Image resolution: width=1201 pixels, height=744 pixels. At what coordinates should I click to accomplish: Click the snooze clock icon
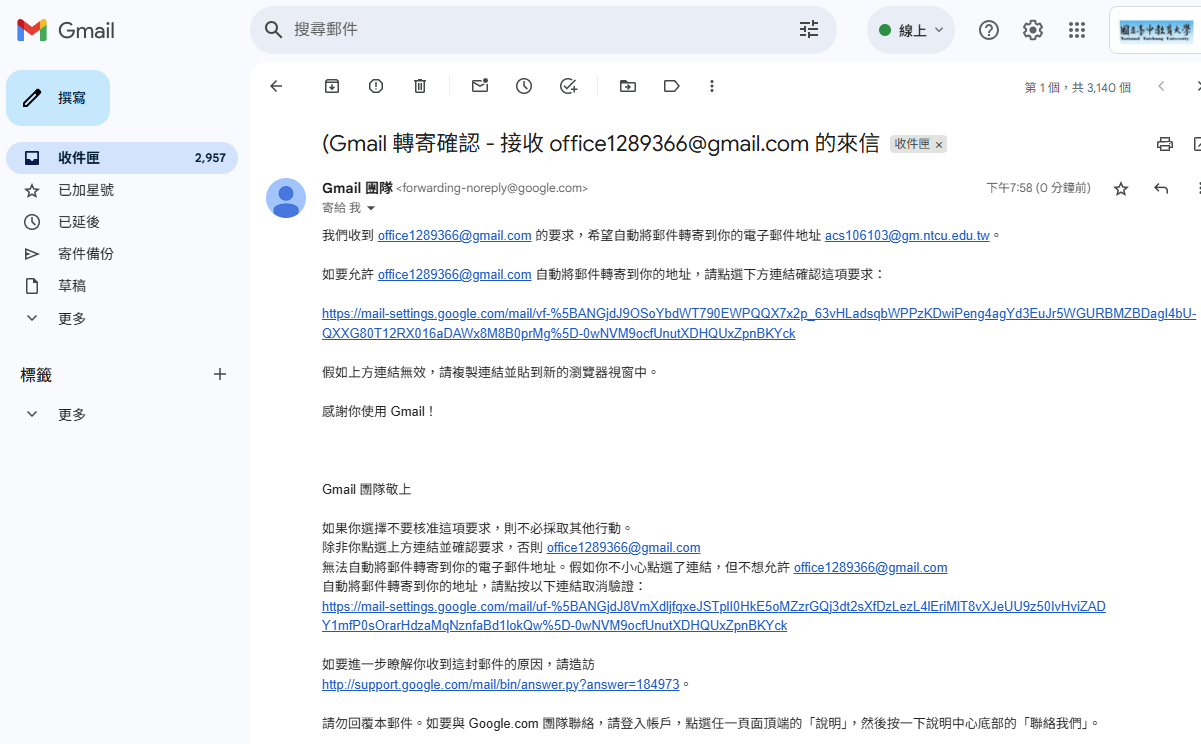pos(524,86)
